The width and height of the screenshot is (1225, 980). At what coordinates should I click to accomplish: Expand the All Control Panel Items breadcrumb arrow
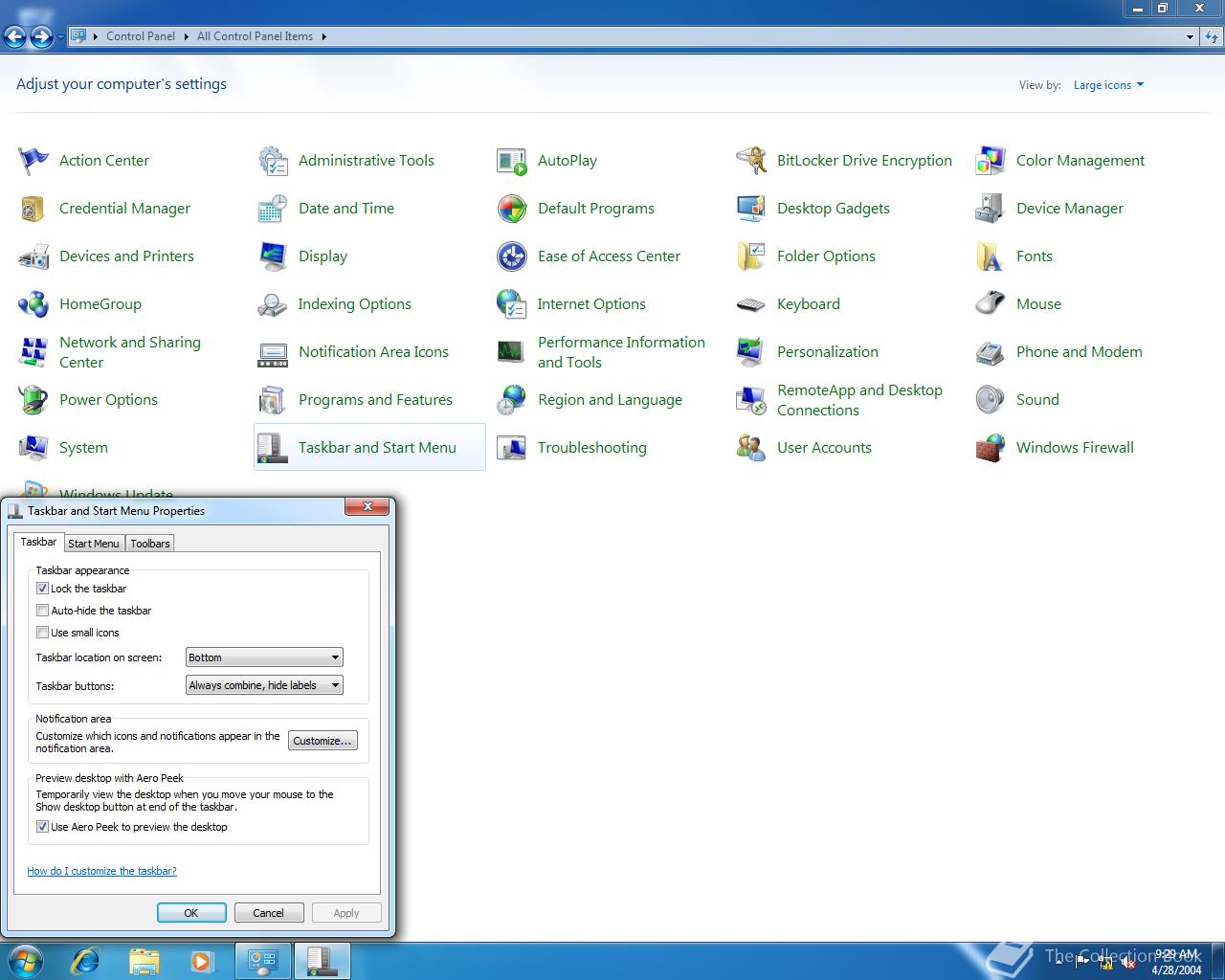[x=323, y=36]
